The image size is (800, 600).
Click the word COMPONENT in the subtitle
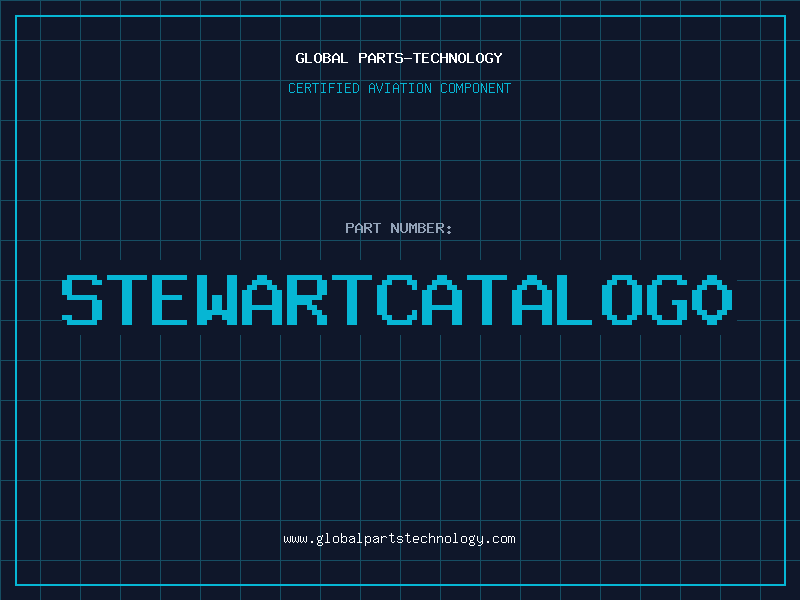tap(476, 88)
